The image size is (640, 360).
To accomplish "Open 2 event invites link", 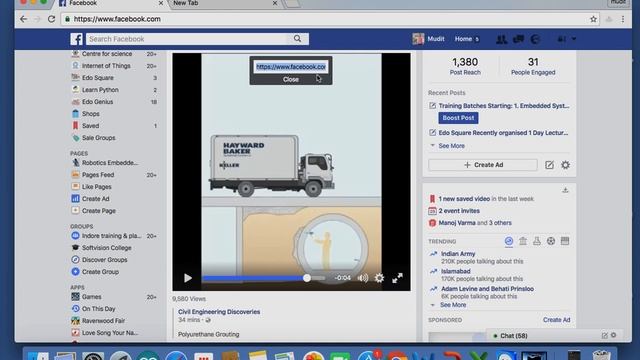I will point(459,211).
